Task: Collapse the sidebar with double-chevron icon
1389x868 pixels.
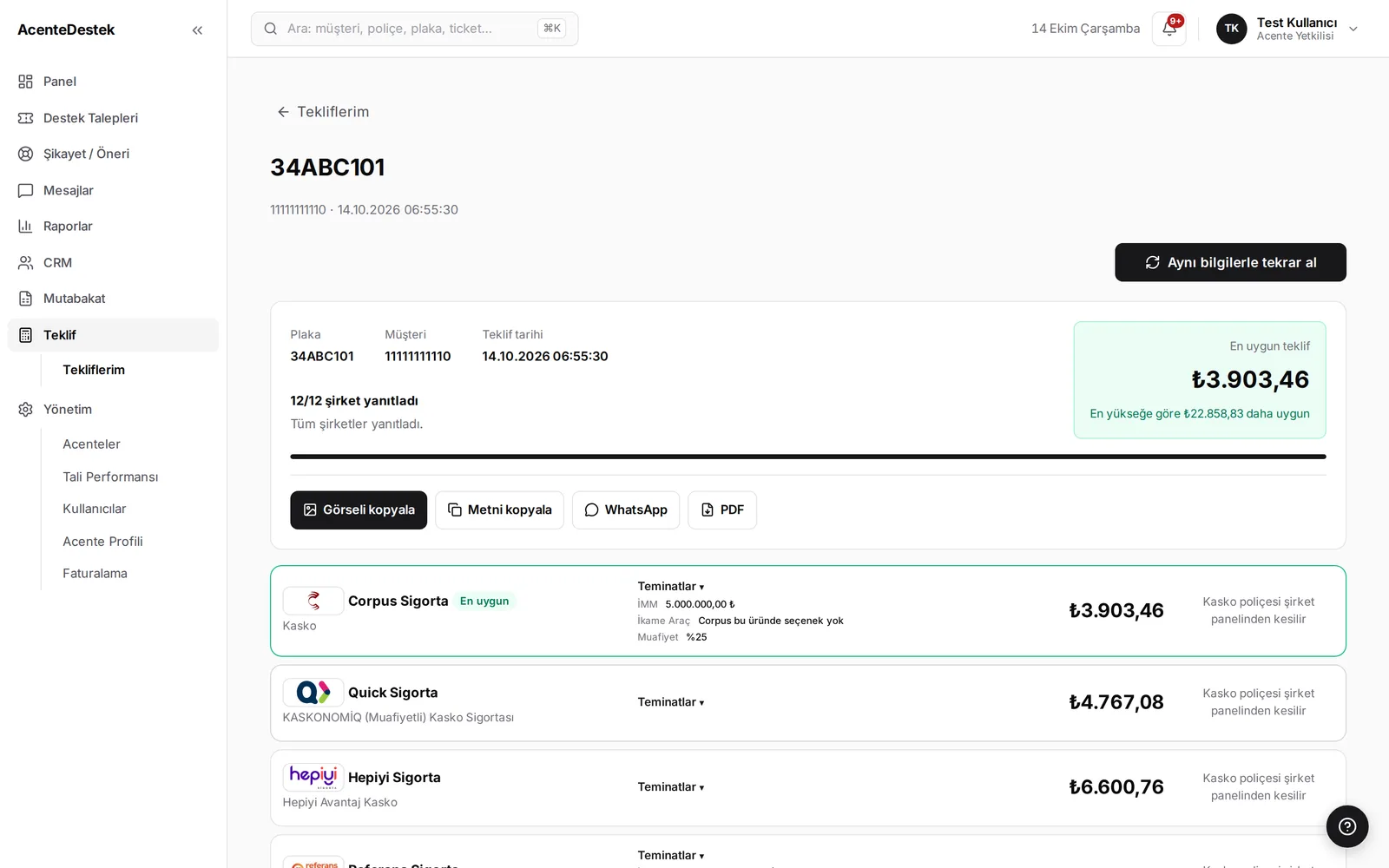Action: click(197, 30)
